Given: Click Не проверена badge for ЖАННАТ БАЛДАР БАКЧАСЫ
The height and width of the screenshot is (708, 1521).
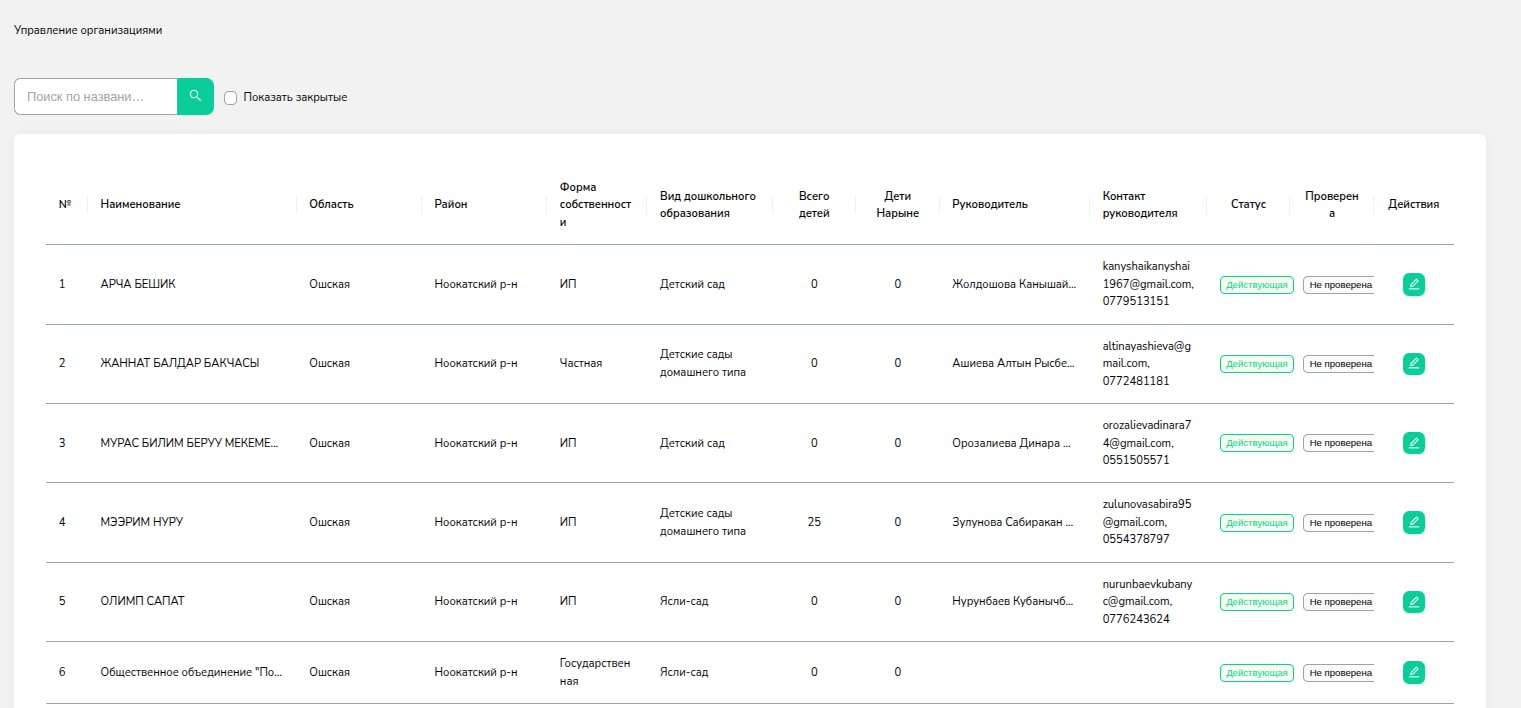Looking at the screenshot, I should [x=1338, y=364].
